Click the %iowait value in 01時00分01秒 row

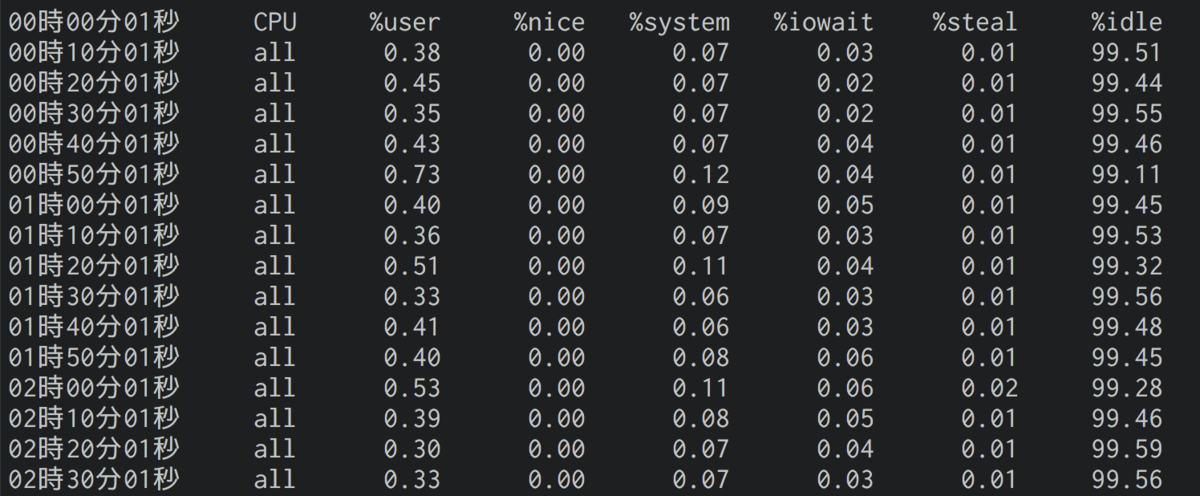click(845, 206)
